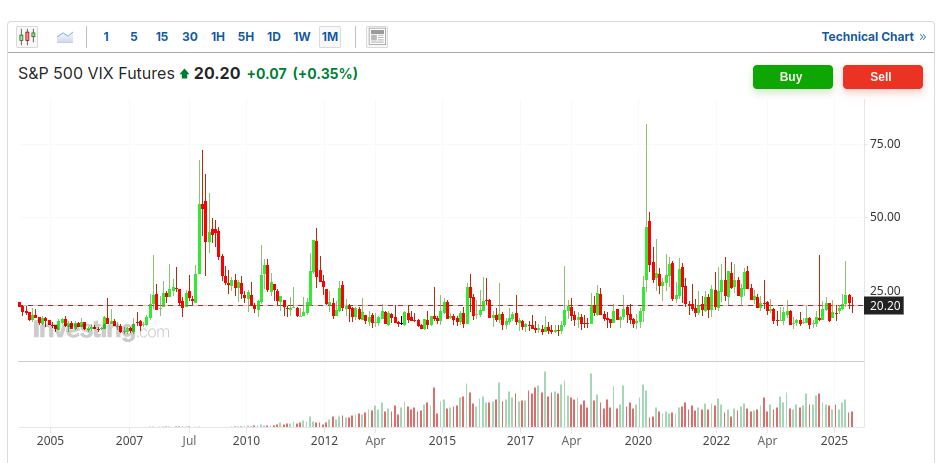Choose the 5H timeframe

click(246, 37)
